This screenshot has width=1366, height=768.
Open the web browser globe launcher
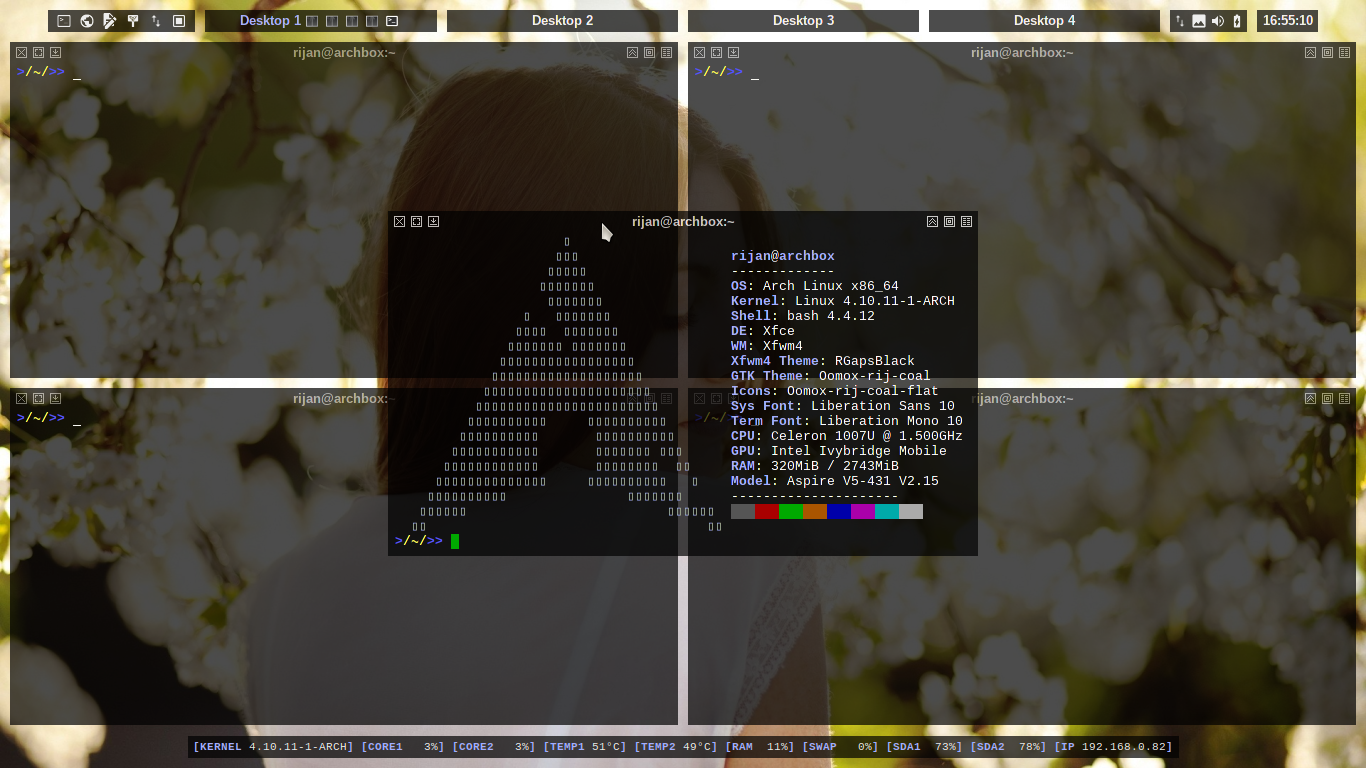point(87,21)
